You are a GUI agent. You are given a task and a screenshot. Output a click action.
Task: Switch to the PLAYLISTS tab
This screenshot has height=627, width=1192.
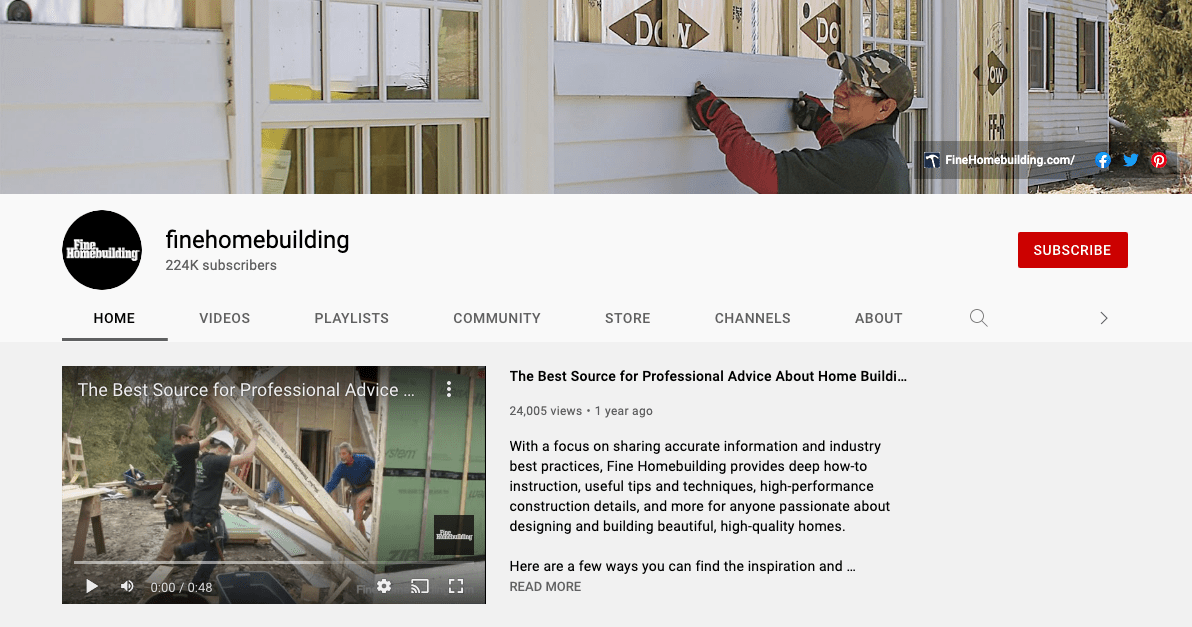pos(351,318)
